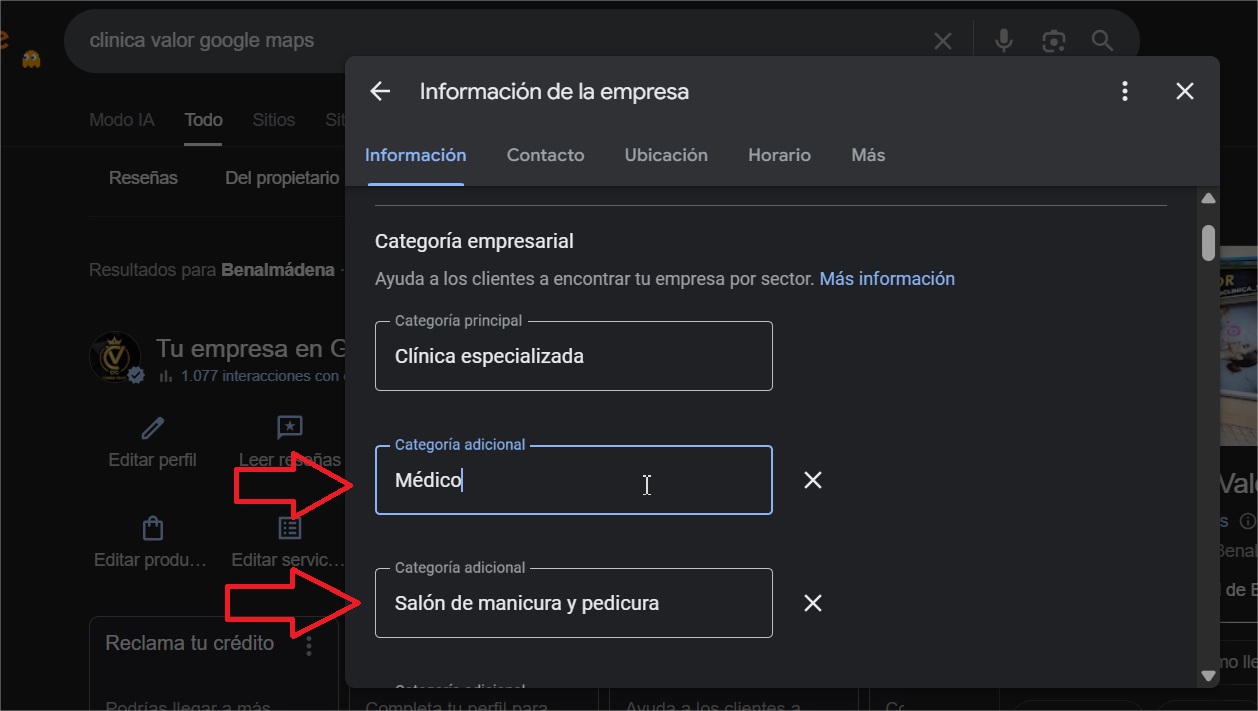The width and height of the screenshot is (1258, 711).
Task: Open the Ubicación tab
Action: [x=666, y=155]
